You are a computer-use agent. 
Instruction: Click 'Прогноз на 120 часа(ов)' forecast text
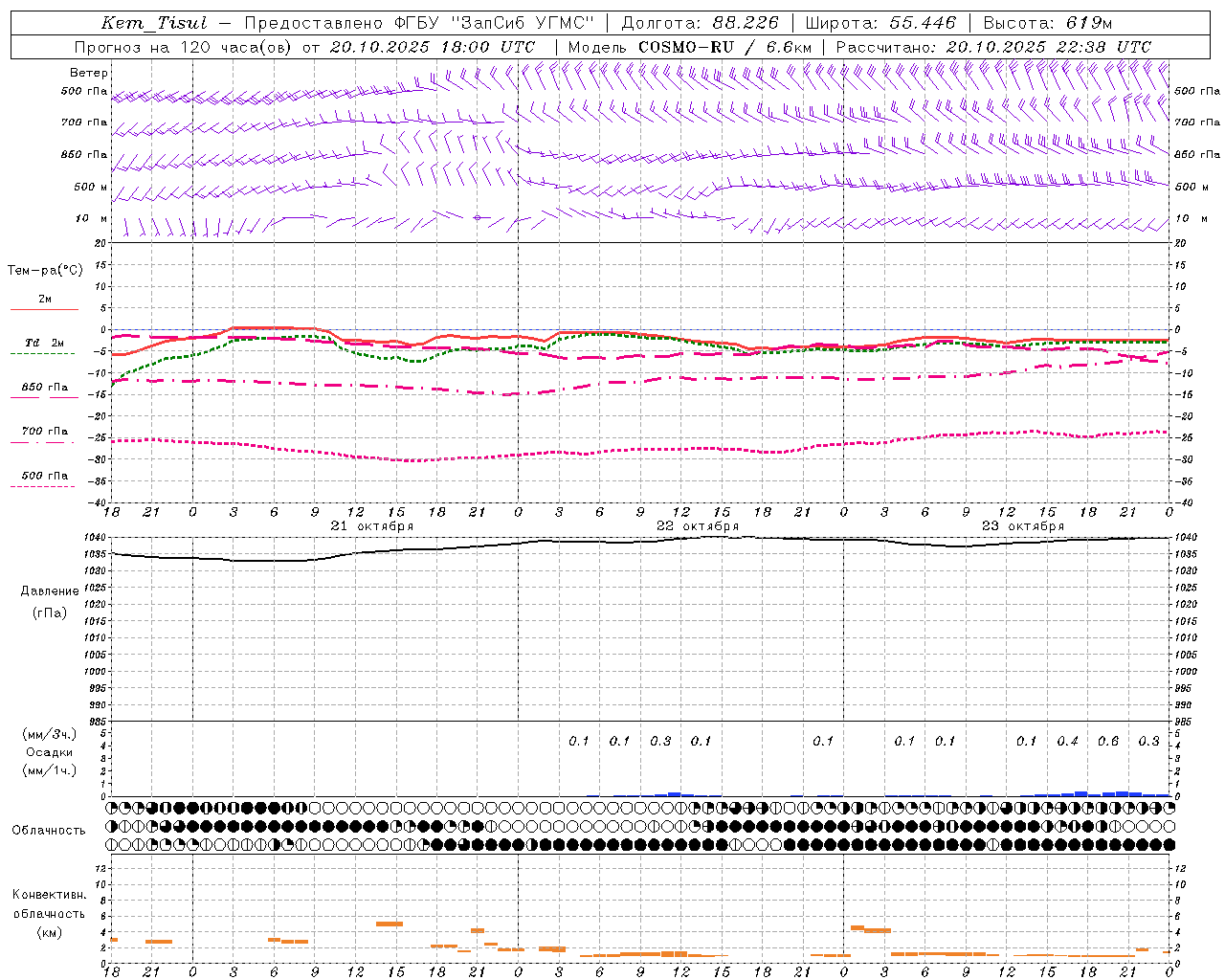point(184,47)
